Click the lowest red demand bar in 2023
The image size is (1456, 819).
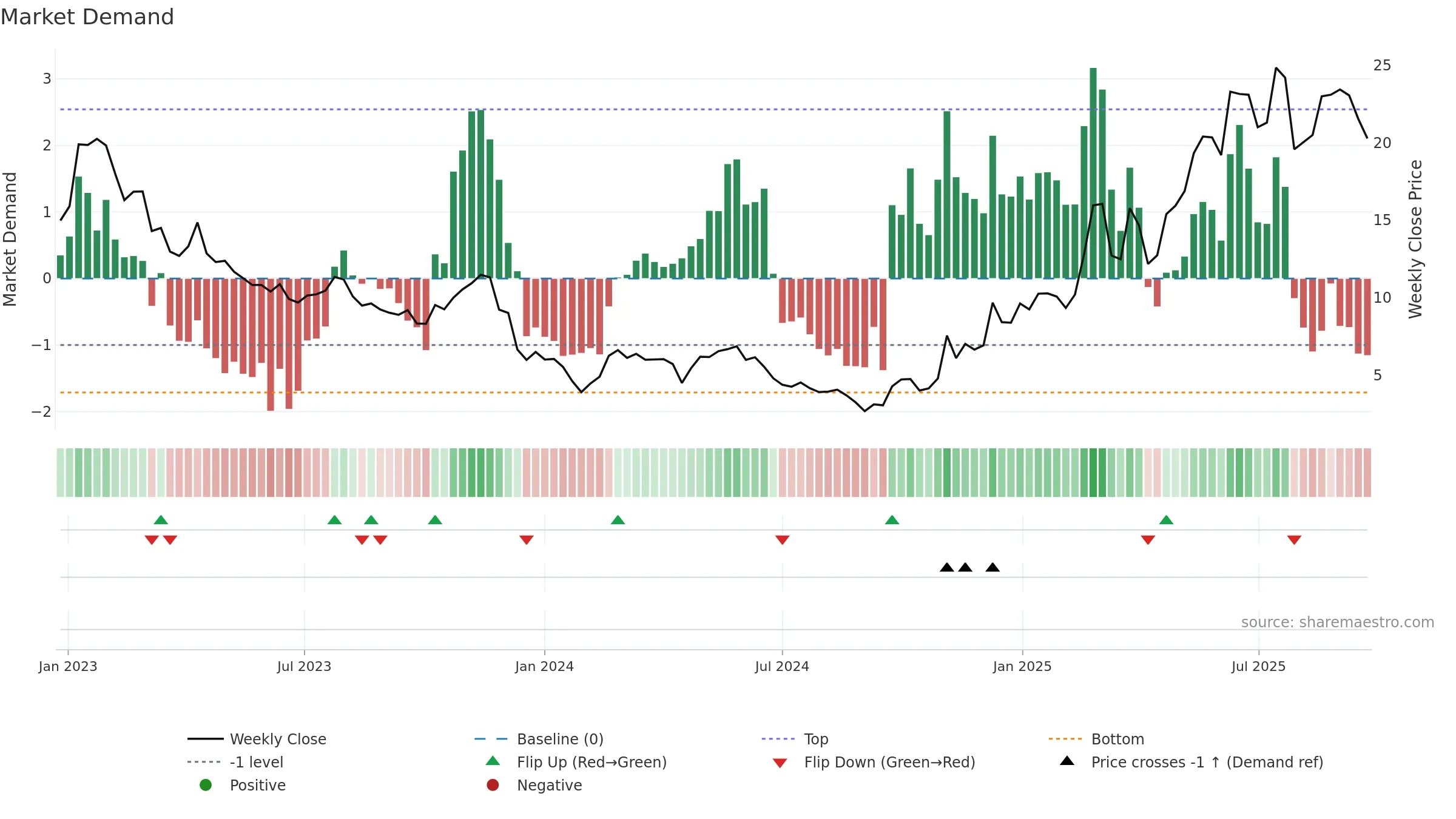tap(271, 345)
